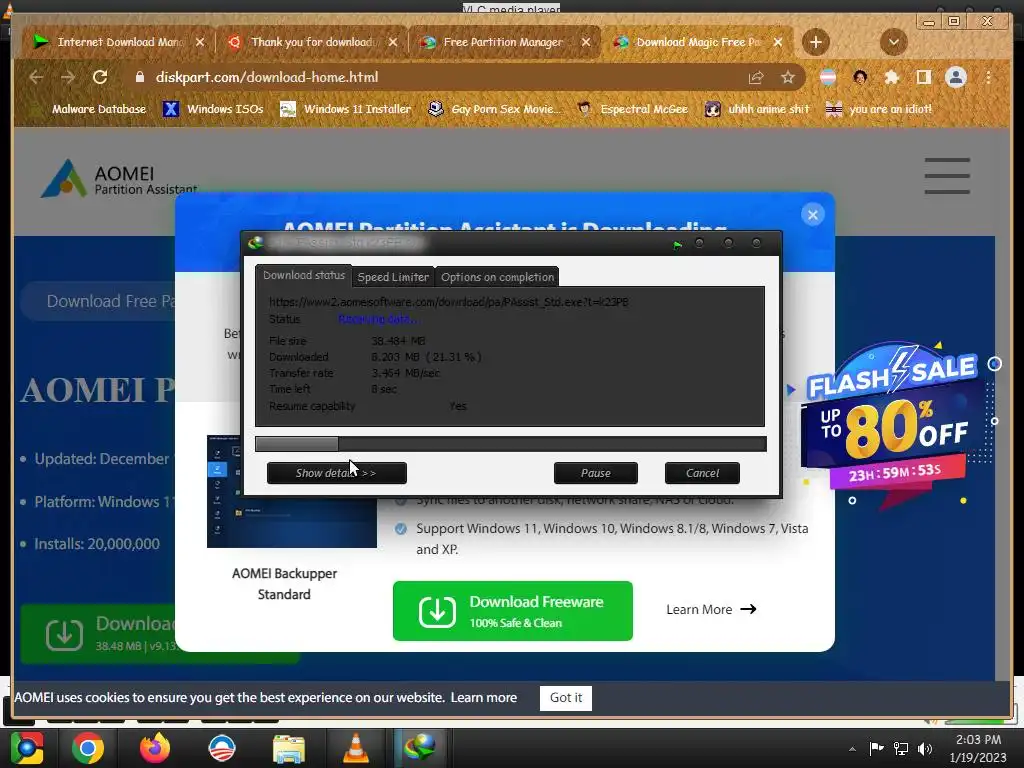
Task: Open the extensions puzzle icon
Action: point(891,78)
